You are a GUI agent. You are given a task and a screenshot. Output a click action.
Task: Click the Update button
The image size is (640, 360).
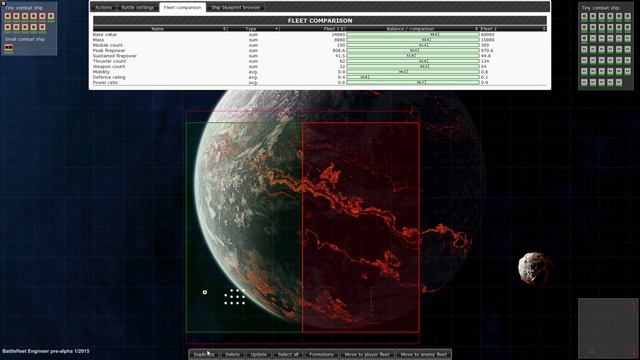coord(259,354)
